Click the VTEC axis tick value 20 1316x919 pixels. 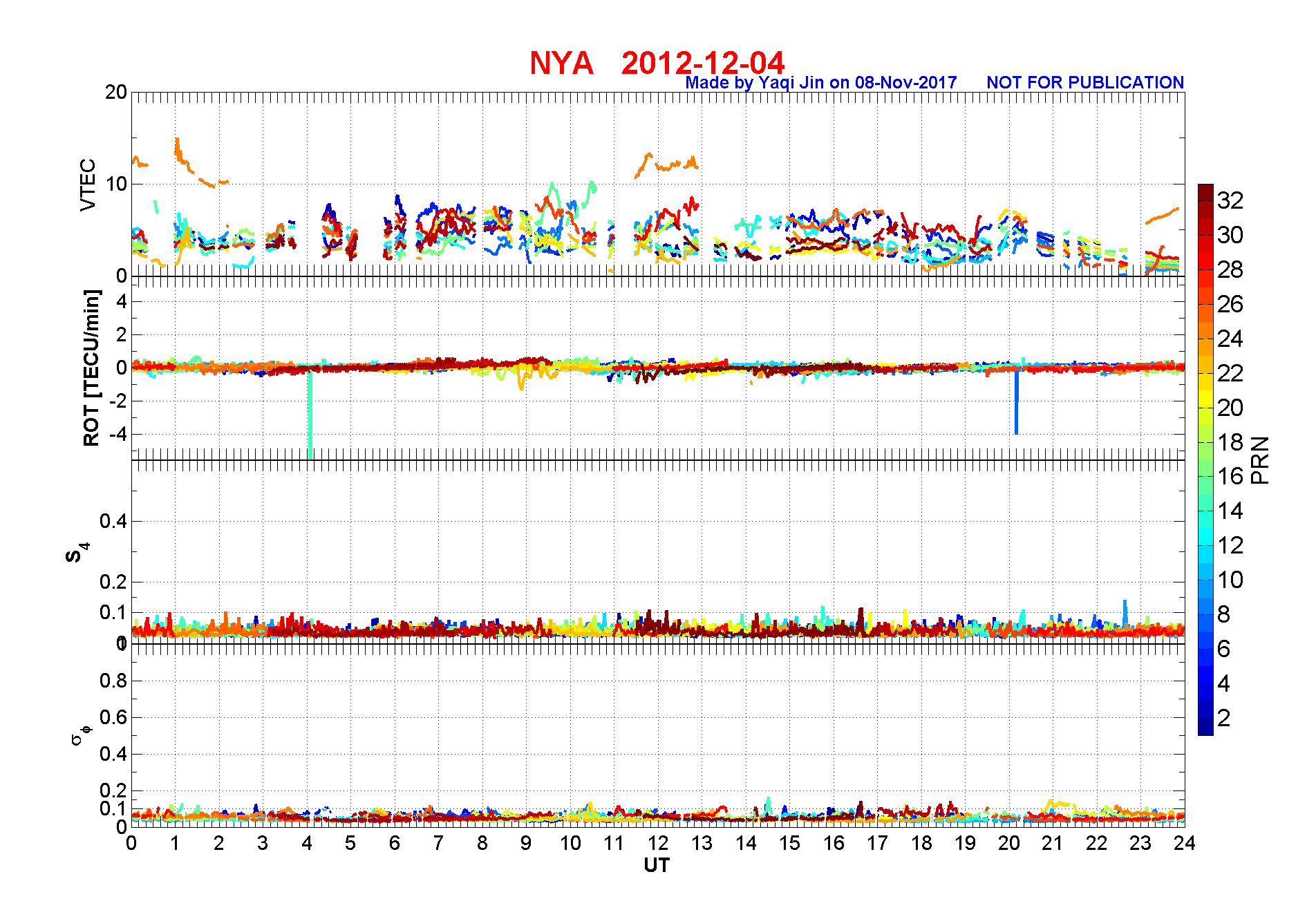pyautogui.click(x=116, y=93)
